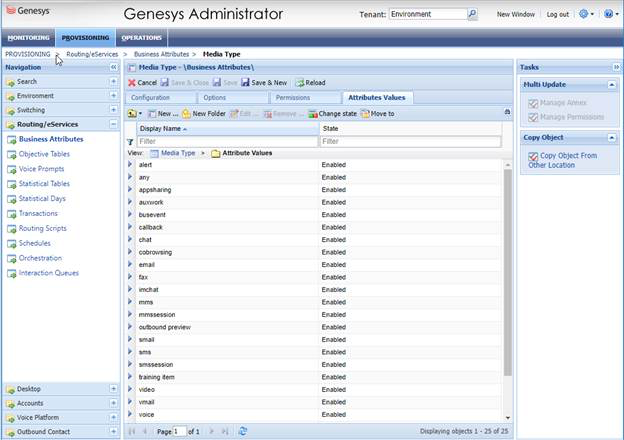
Task: Expand the Environment navigation section
Action: click(x=113, y=96)
